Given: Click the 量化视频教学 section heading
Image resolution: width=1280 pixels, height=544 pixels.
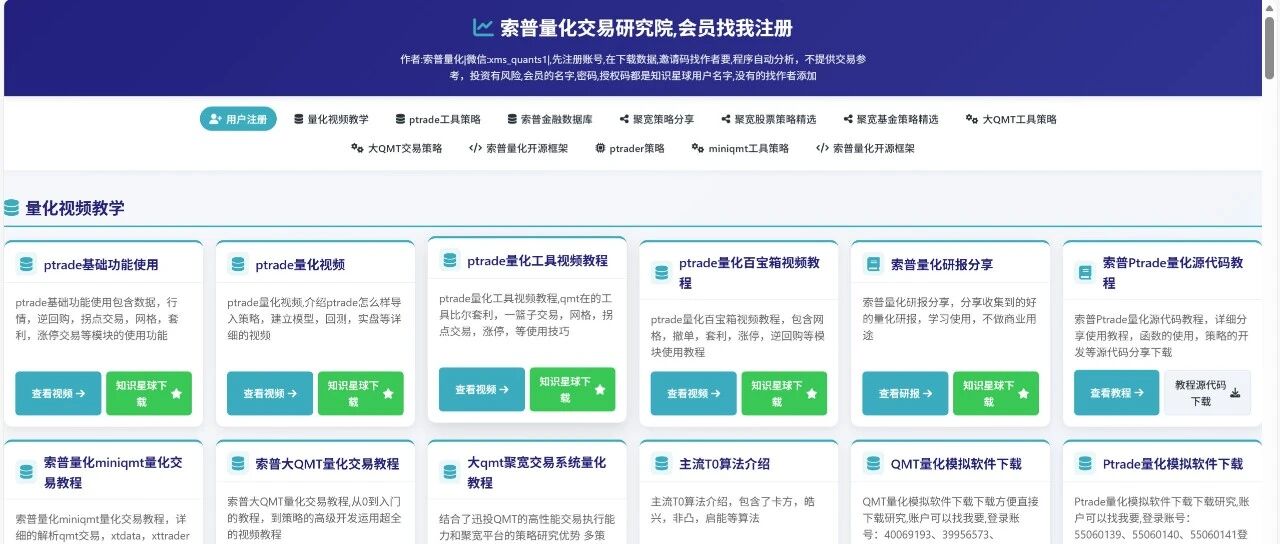Looking at the screenshot, I should pyautogui.click(x=75, y=208).
